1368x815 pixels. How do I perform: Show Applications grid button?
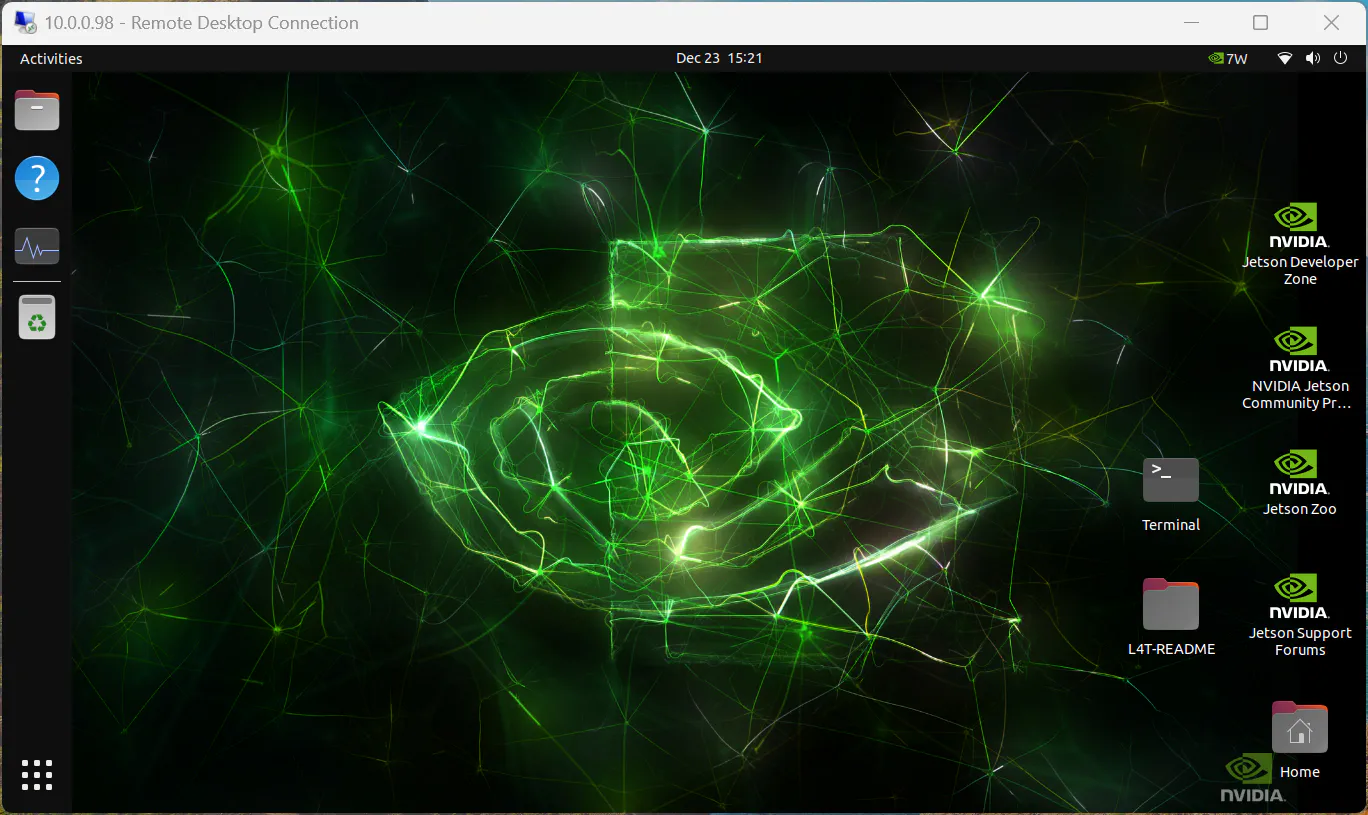coord(37,774)
